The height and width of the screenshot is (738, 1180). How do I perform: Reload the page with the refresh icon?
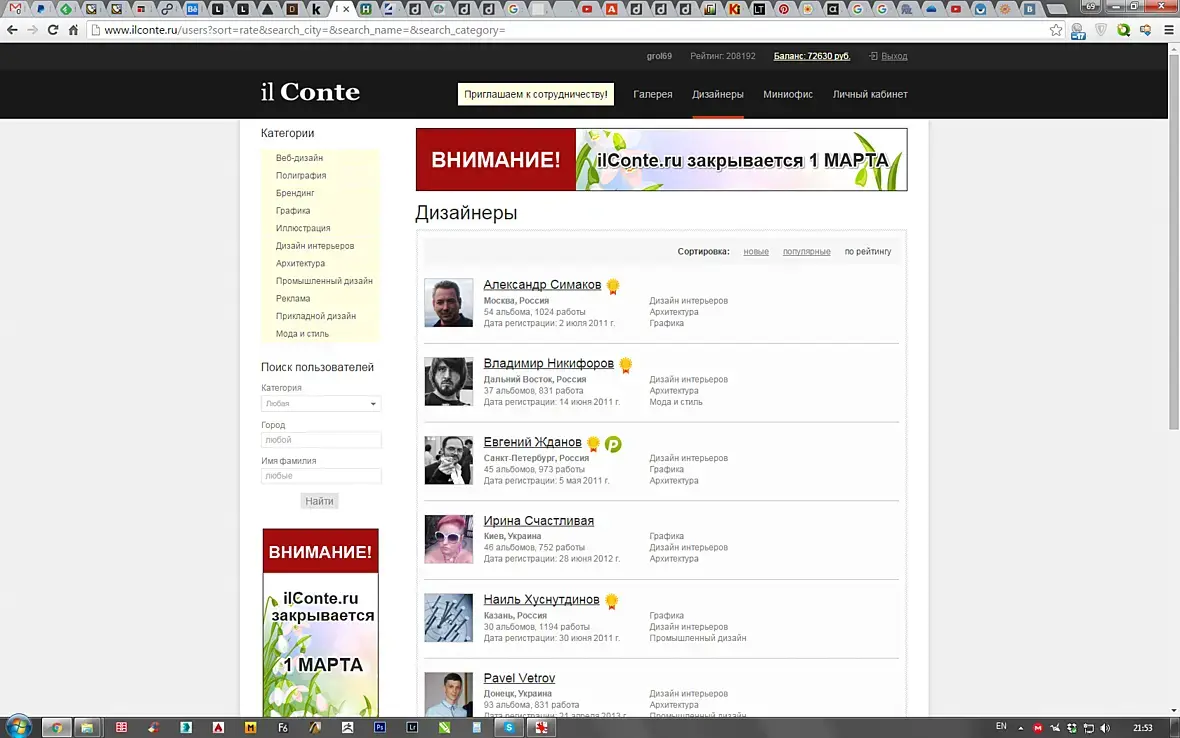(53, 30)
